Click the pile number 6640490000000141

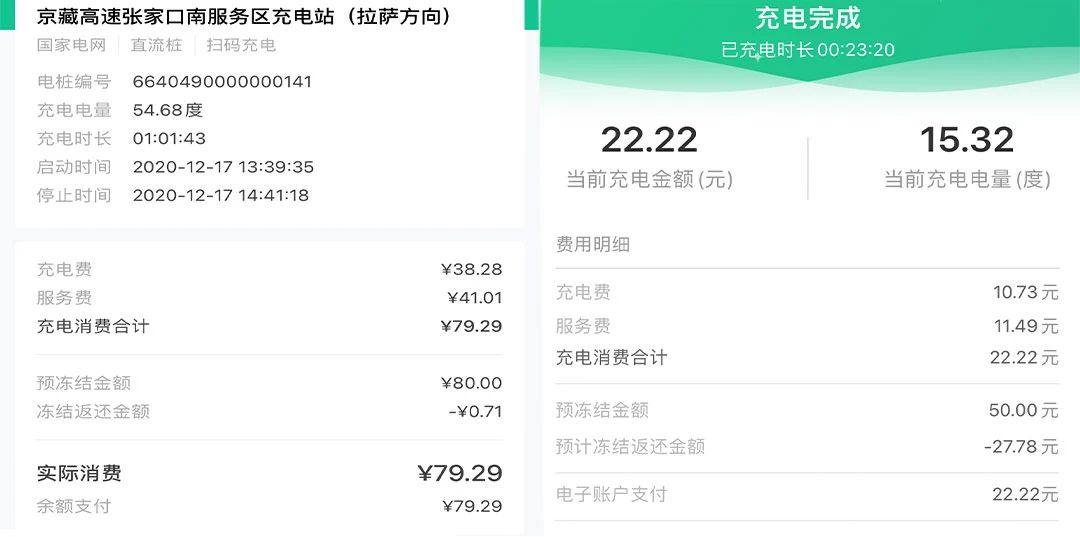222,82
